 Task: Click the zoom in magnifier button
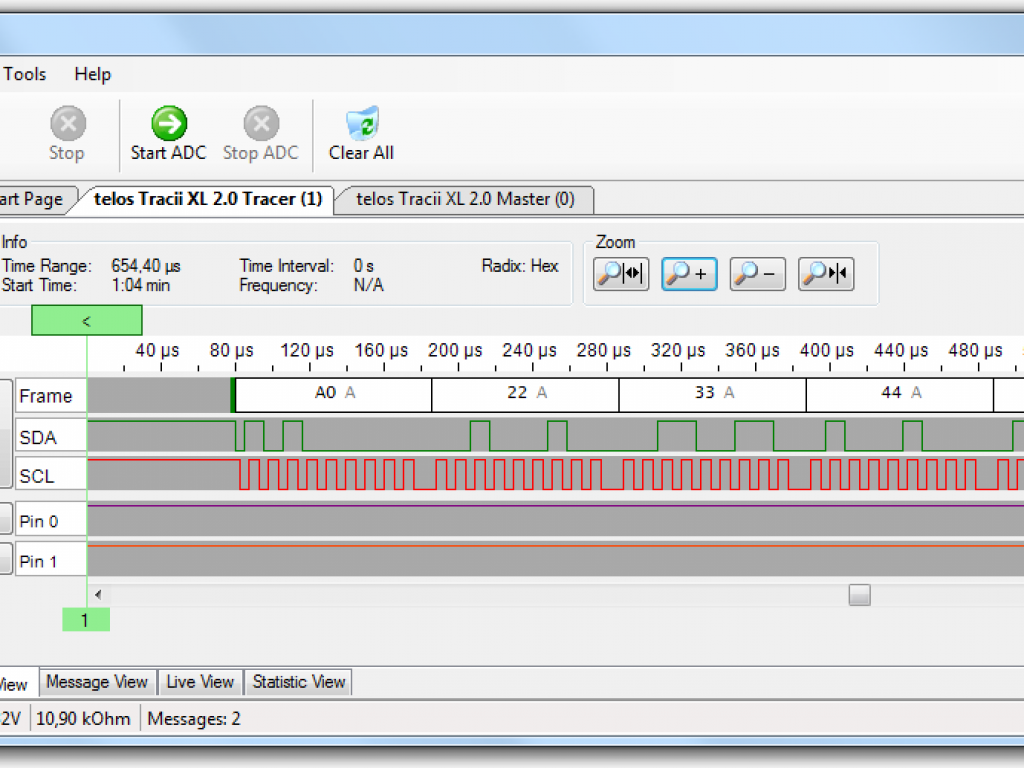point(689,273)
